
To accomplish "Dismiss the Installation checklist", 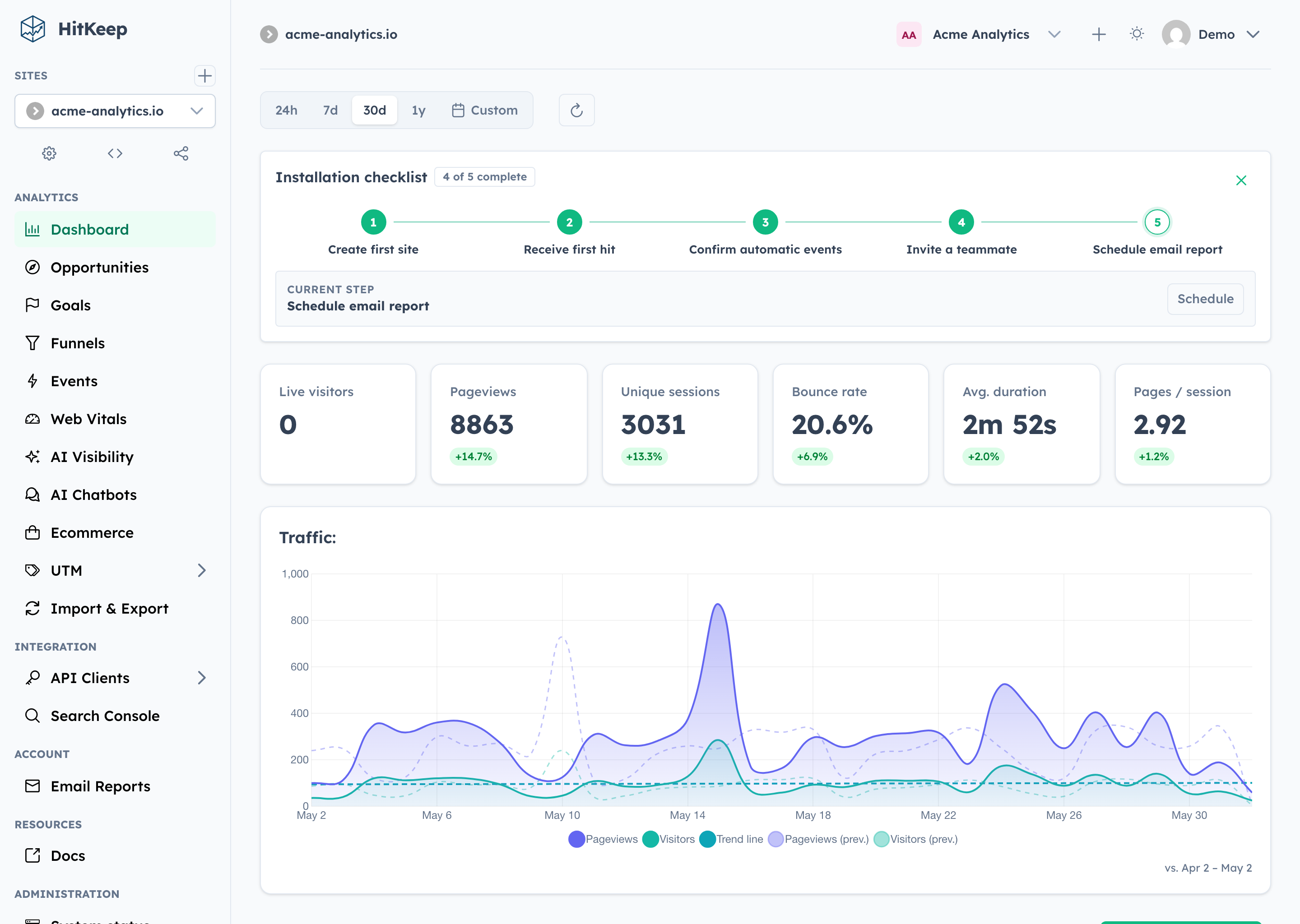I will [x=1241, y=180].
